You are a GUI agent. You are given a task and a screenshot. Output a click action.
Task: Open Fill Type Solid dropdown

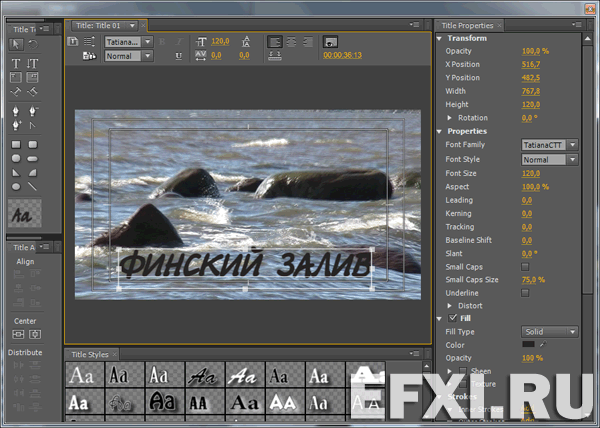(x=549, y=332)
